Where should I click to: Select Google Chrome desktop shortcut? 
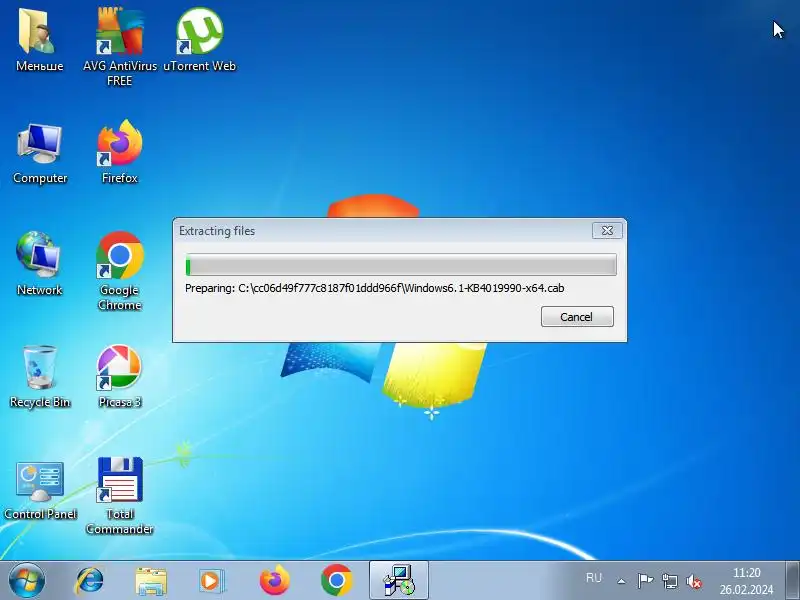coord(119,271)
